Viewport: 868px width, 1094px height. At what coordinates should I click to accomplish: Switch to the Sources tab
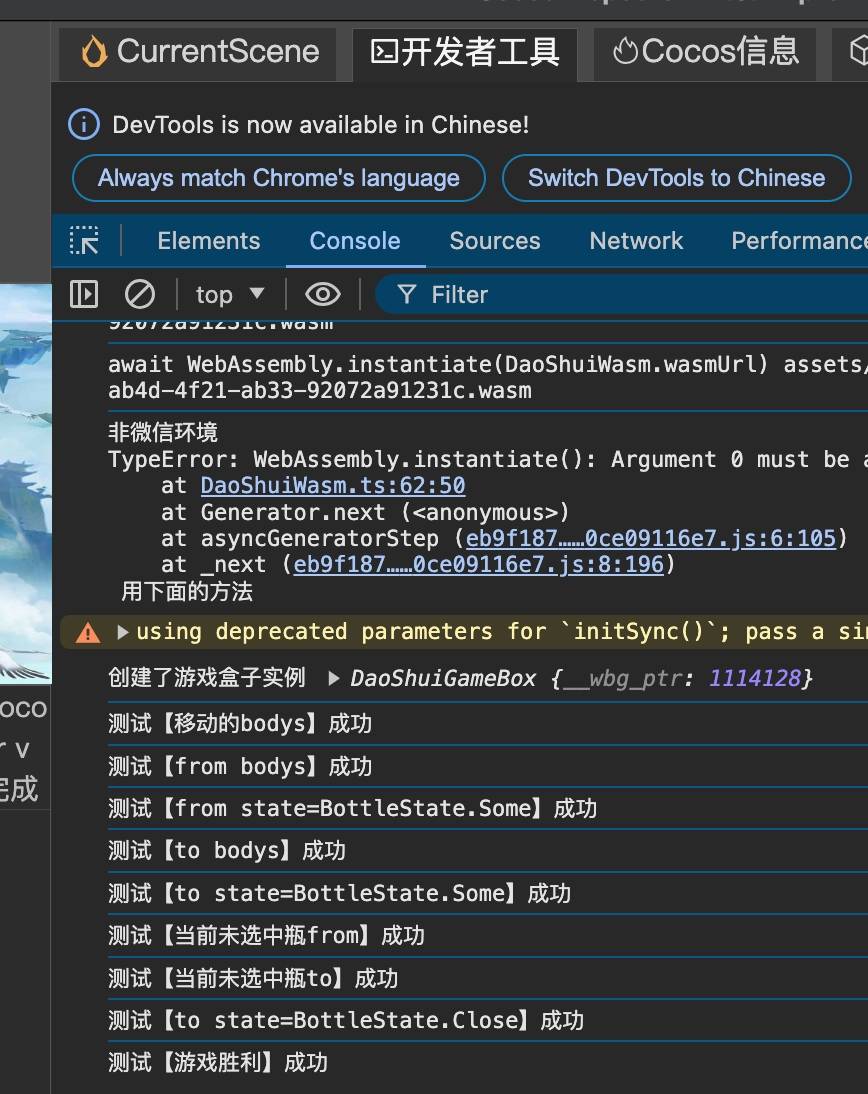click(494, 241)
